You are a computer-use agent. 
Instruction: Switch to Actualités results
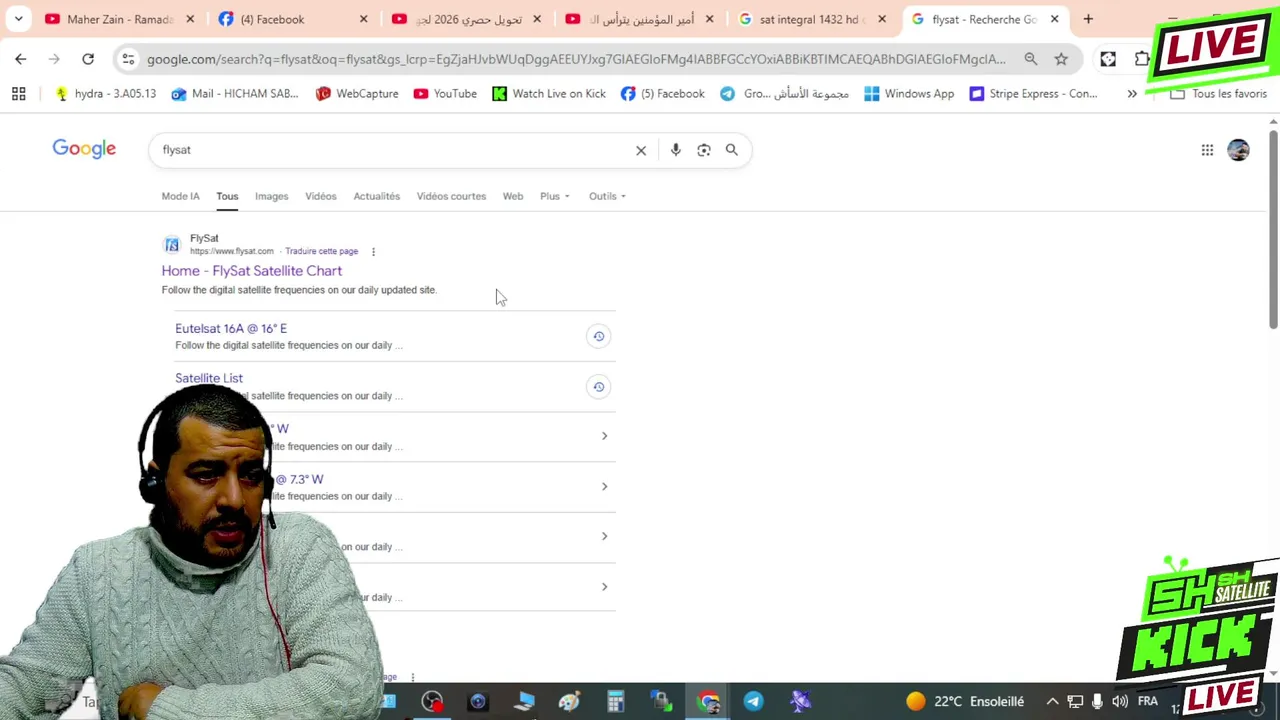pos(376,196)
